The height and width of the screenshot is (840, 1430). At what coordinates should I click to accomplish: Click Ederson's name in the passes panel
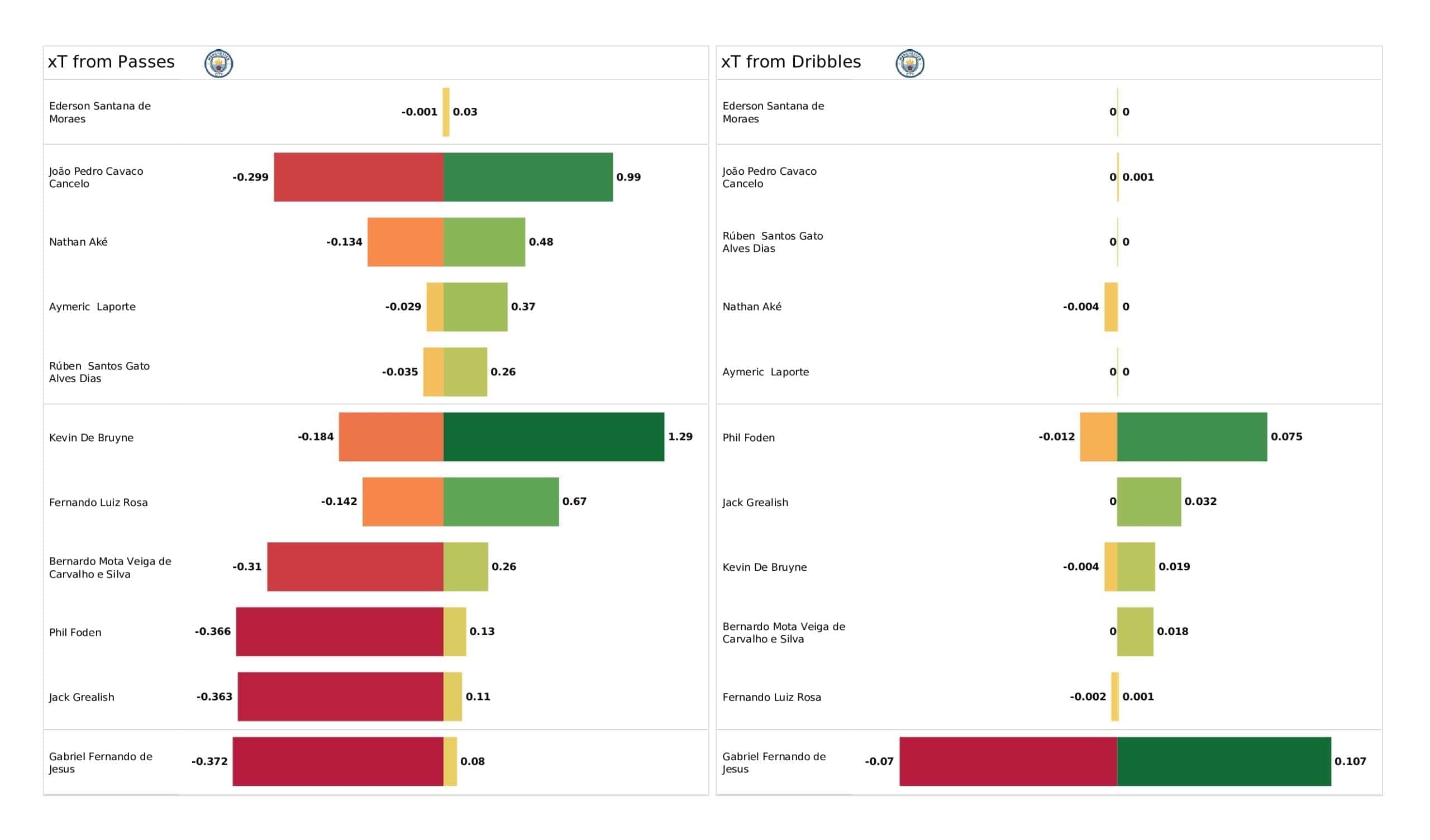tap(100, 112)
